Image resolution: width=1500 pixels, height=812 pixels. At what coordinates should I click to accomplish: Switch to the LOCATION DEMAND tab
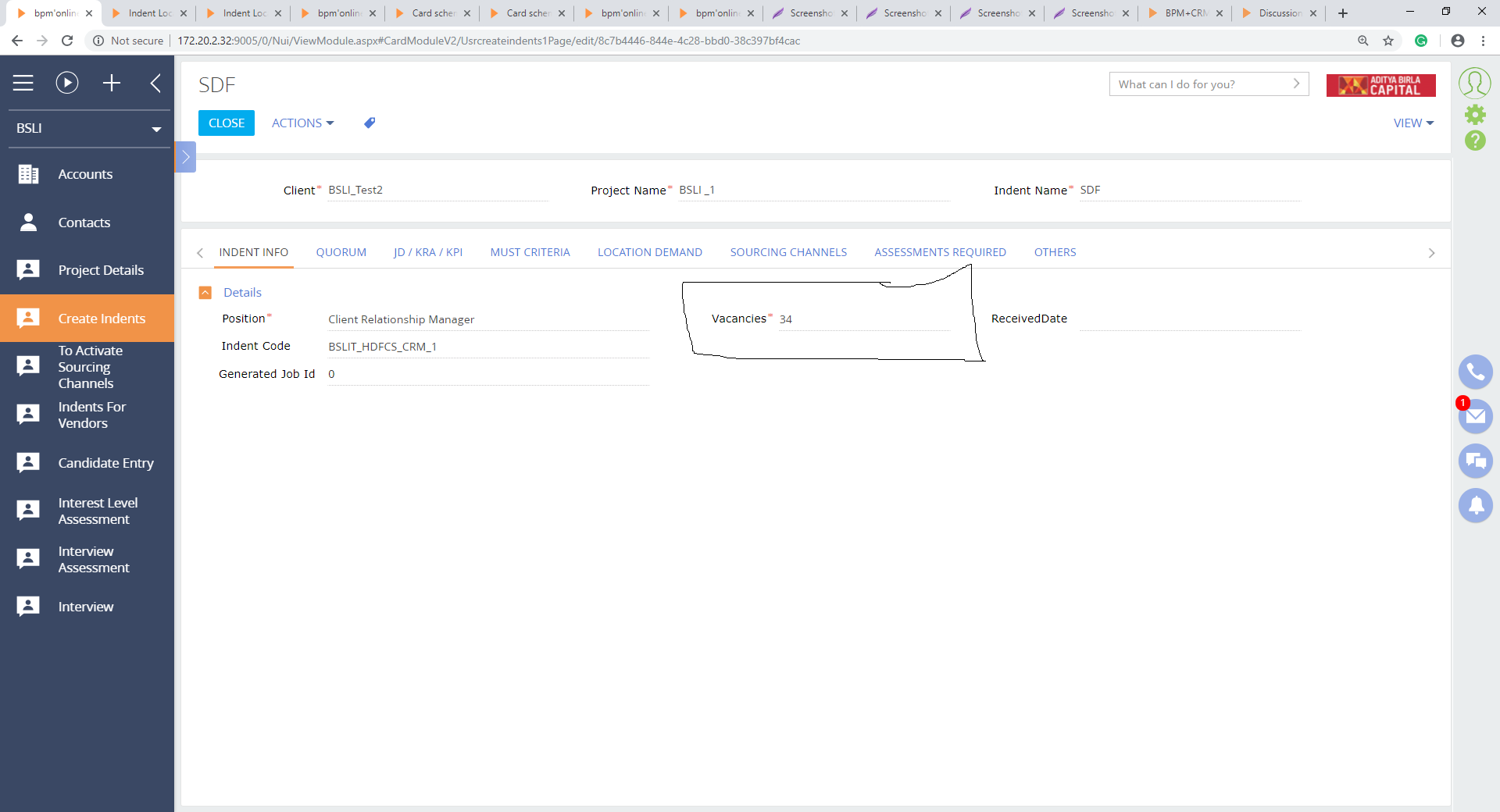click(x=650, y=252)
